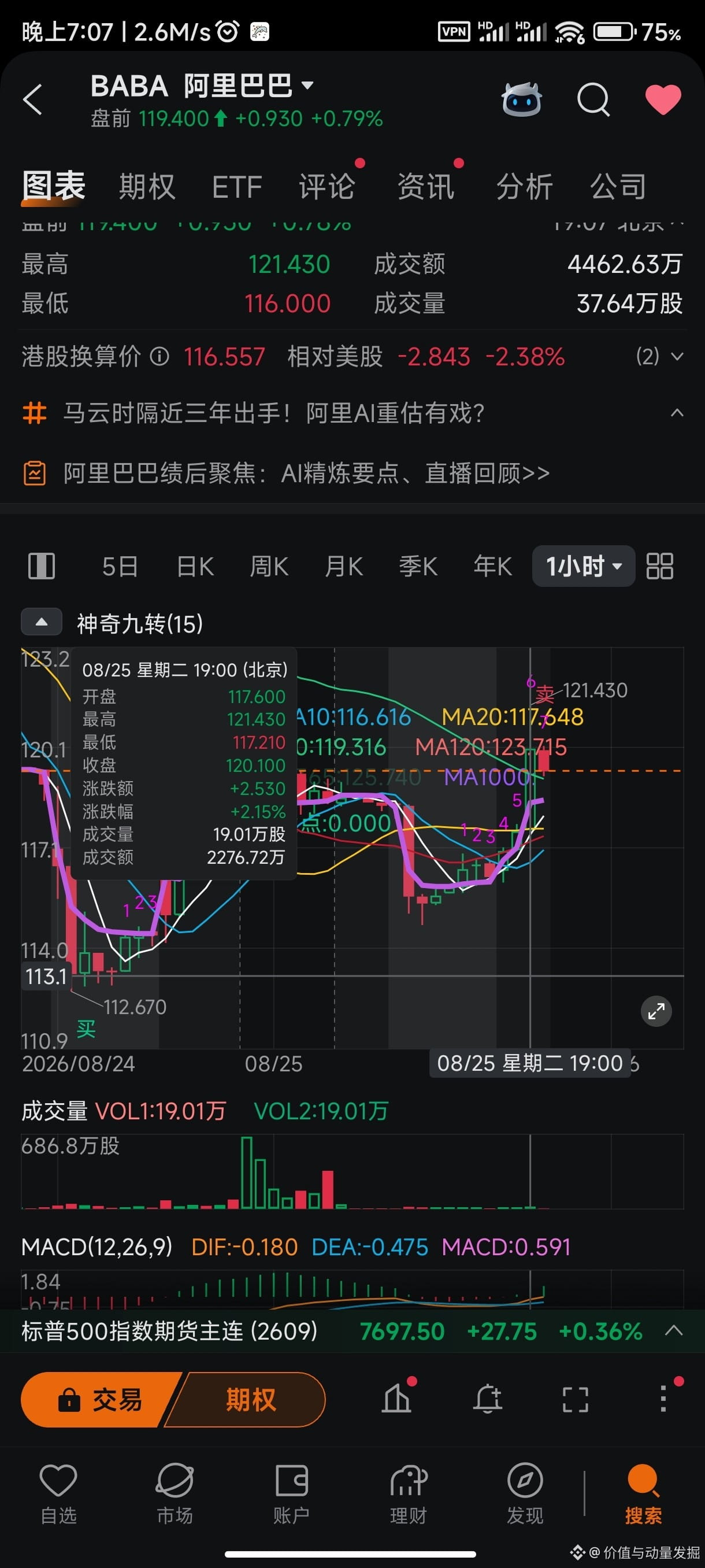Switch to the 分析 tab
This screenshot has height=1568, width=705.
[524, 186]
